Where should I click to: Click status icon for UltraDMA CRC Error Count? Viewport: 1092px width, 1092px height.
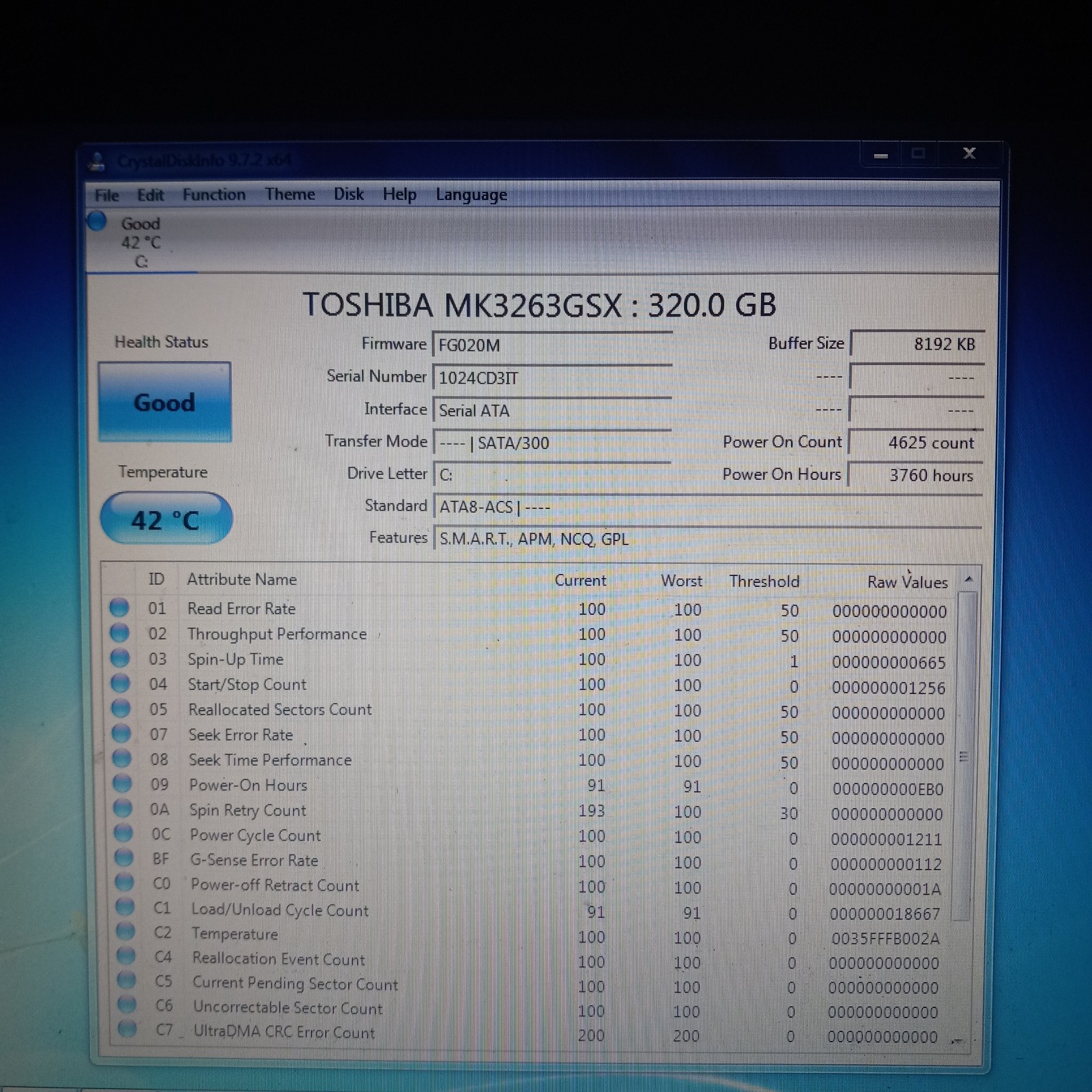pyautogui.click(x=128, y=1029)
